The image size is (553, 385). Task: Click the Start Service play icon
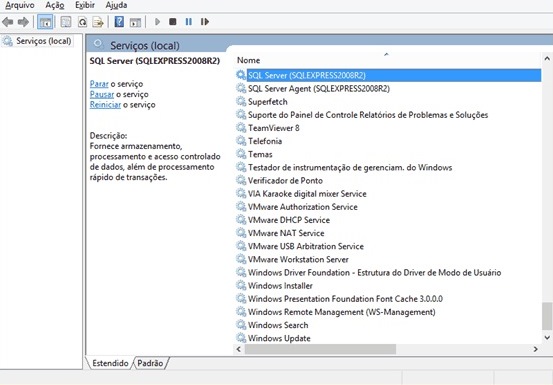pos(157,22)
